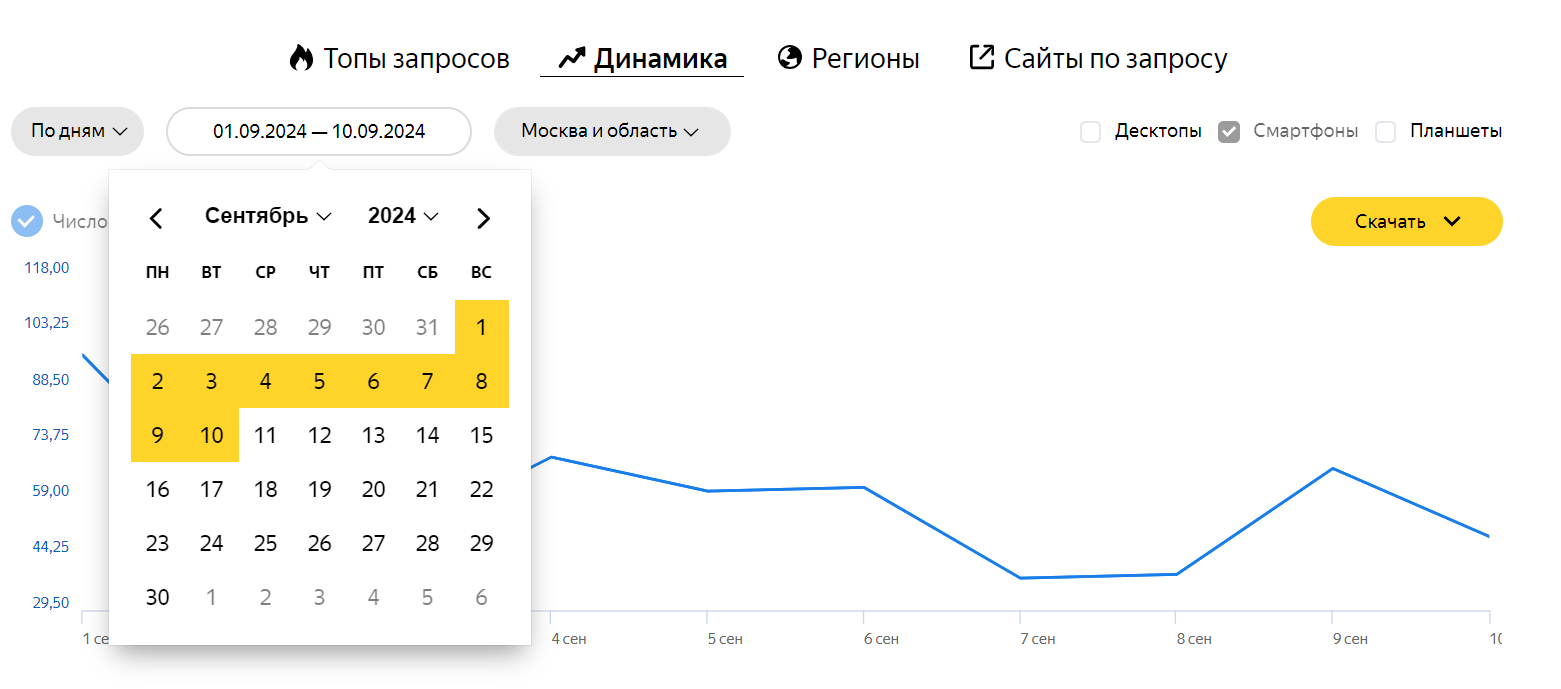Go to next month in calendar

[x=483, y=218]
